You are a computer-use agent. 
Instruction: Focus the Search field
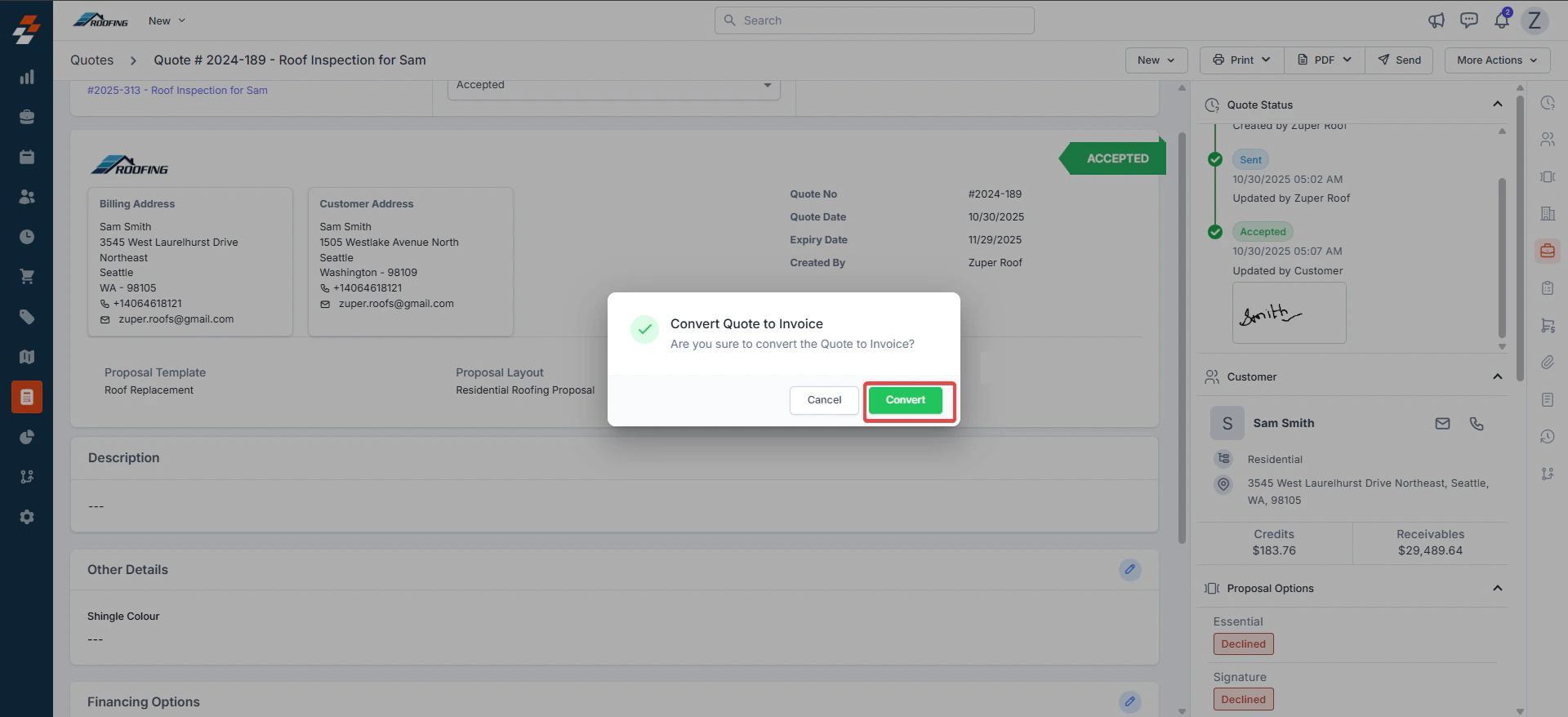(875, 20)
